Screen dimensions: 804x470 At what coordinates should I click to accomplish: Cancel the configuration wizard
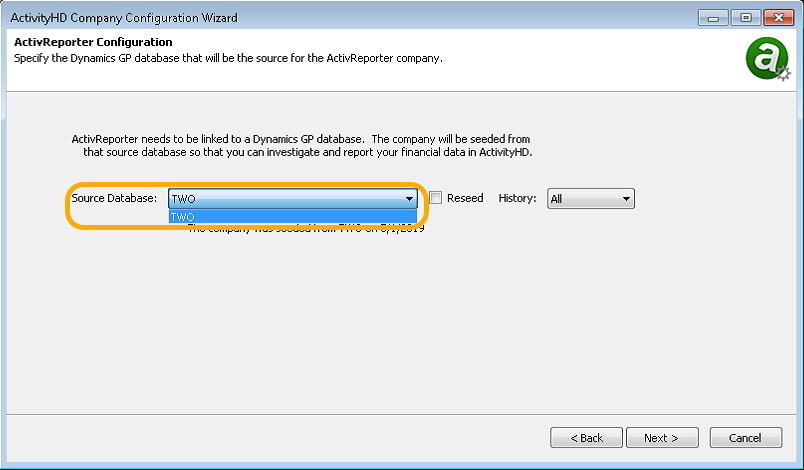(746, 438)
